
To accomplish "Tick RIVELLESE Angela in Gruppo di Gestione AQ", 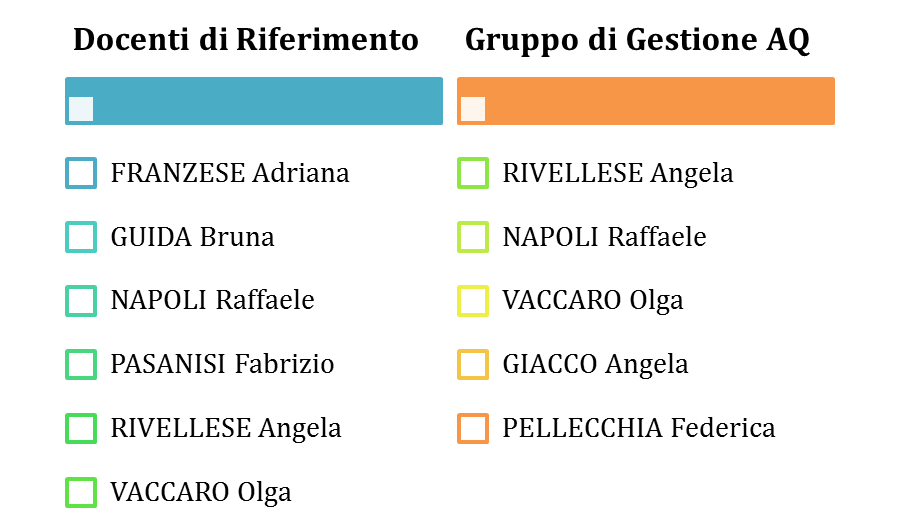I will pos(473,173).
